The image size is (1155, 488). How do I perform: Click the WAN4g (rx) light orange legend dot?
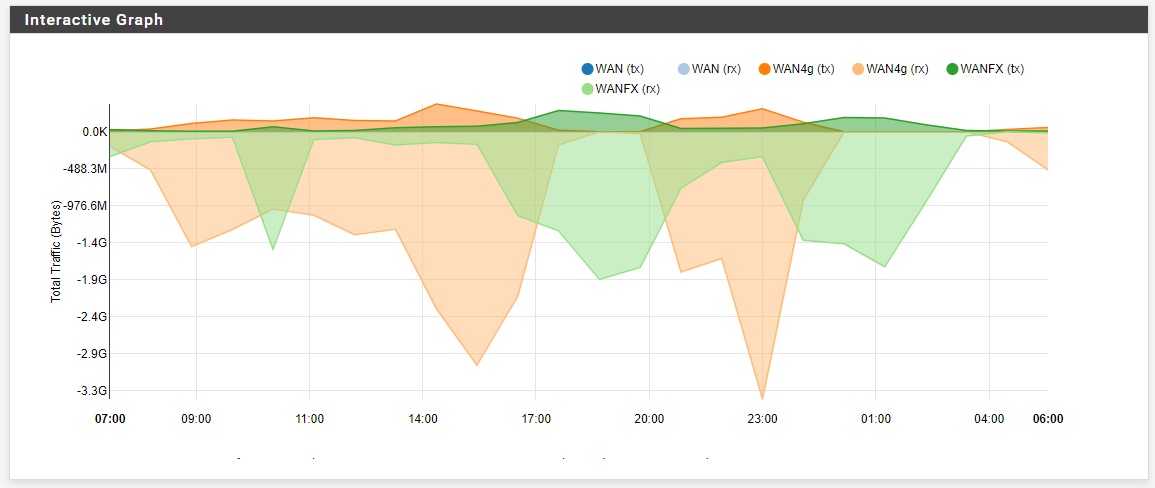[x=858, y=69]
